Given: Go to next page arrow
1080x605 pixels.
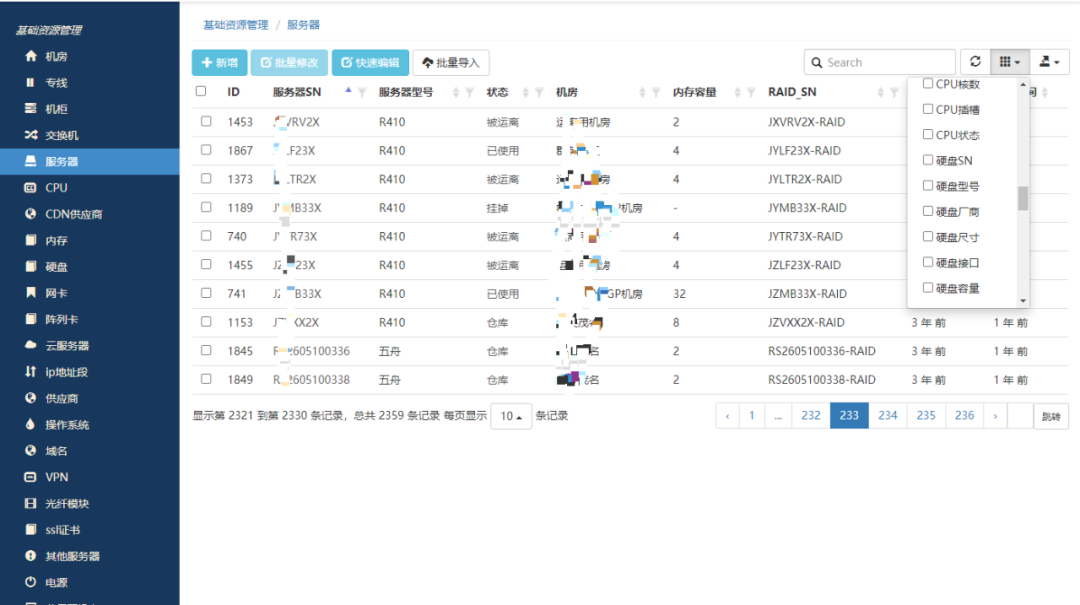Looking at the screenshot, I should point(995,416).
